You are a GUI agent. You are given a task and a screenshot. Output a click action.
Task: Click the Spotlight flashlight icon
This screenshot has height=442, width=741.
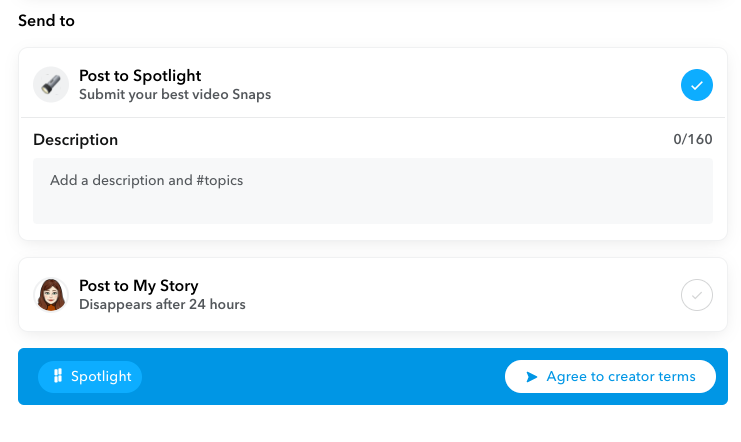click(x=51, y=85)
